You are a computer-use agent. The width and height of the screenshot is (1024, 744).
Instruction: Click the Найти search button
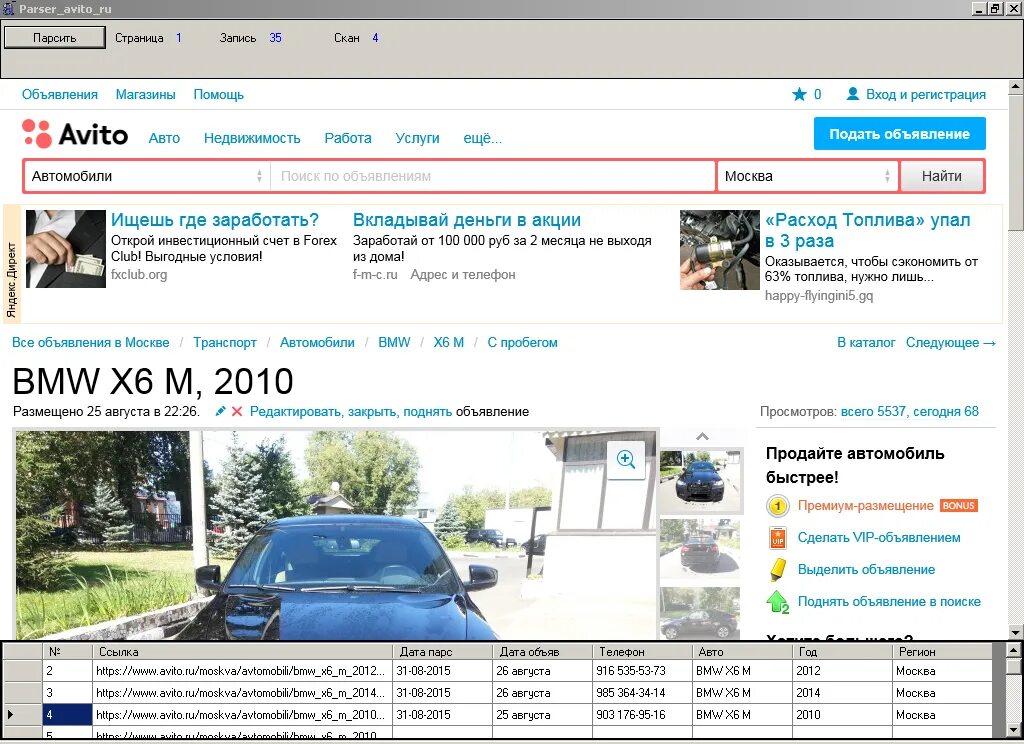[x=941, y=176]
